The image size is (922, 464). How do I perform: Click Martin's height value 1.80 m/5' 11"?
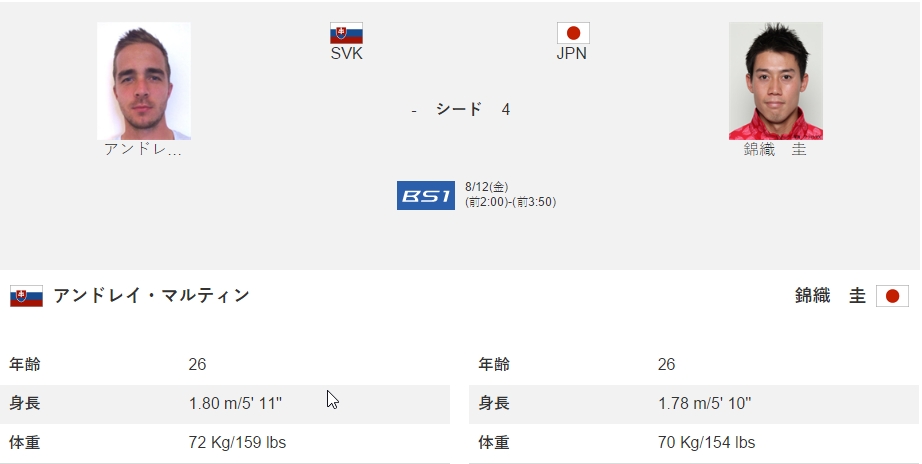[235, 403]
